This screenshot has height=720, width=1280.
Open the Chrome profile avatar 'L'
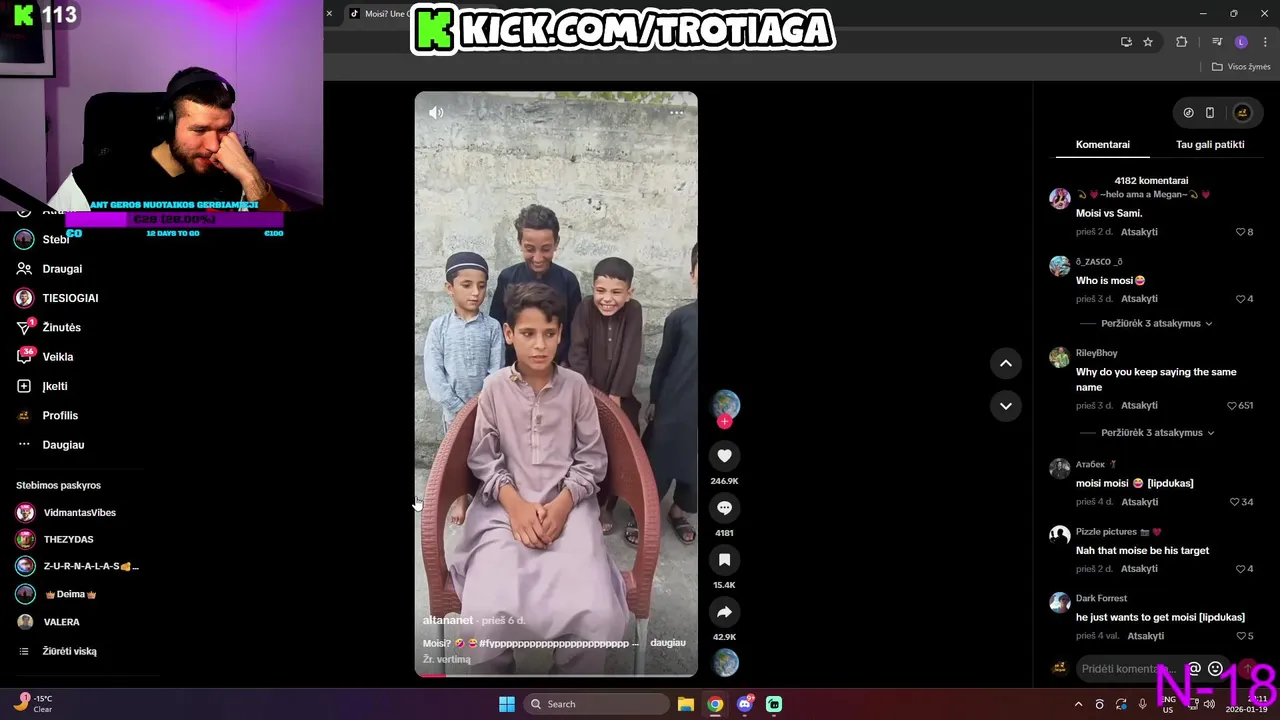pyautogui.click(x=1241, y=42)
